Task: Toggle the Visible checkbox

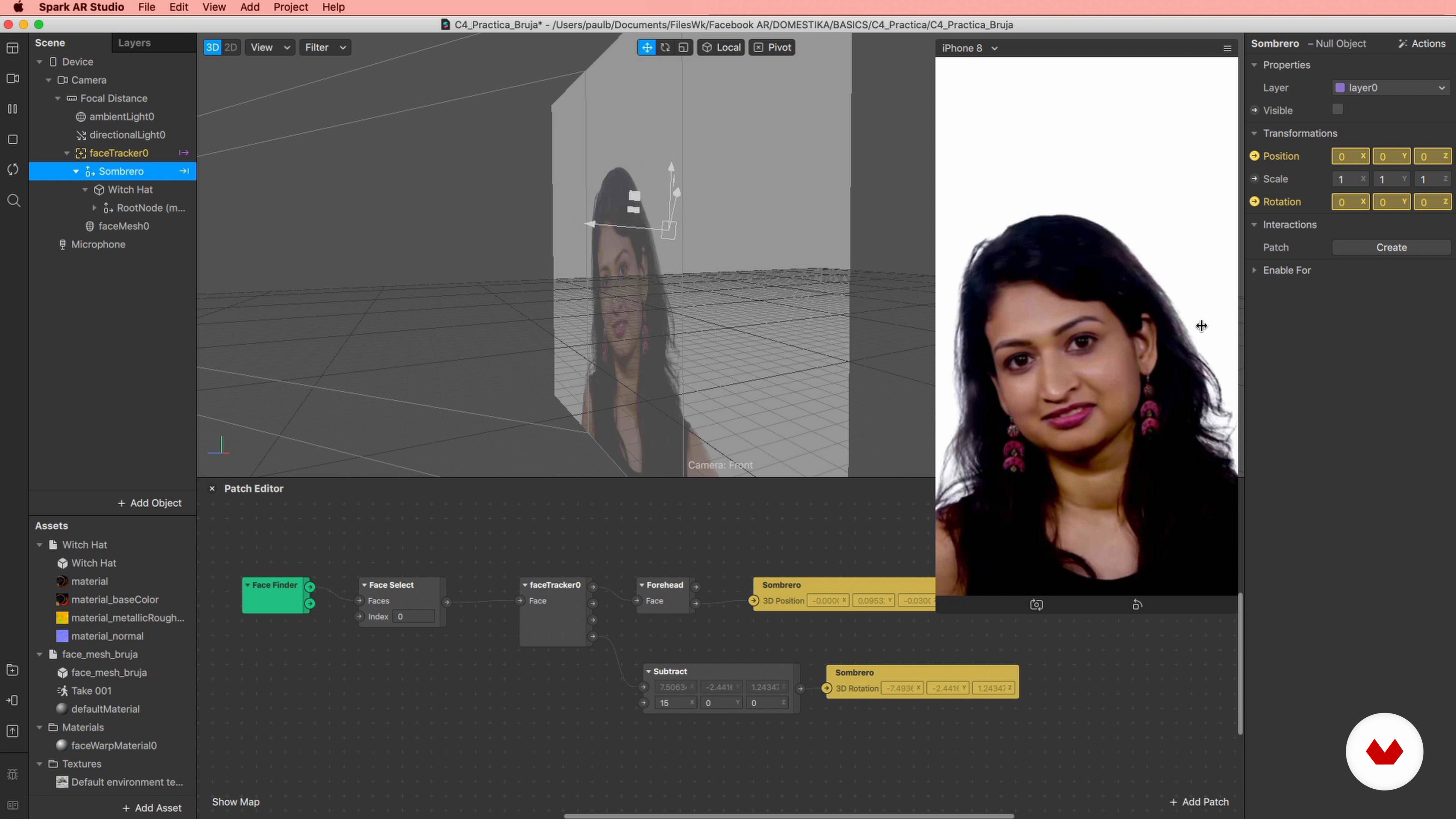Action: coord(1337,110)
